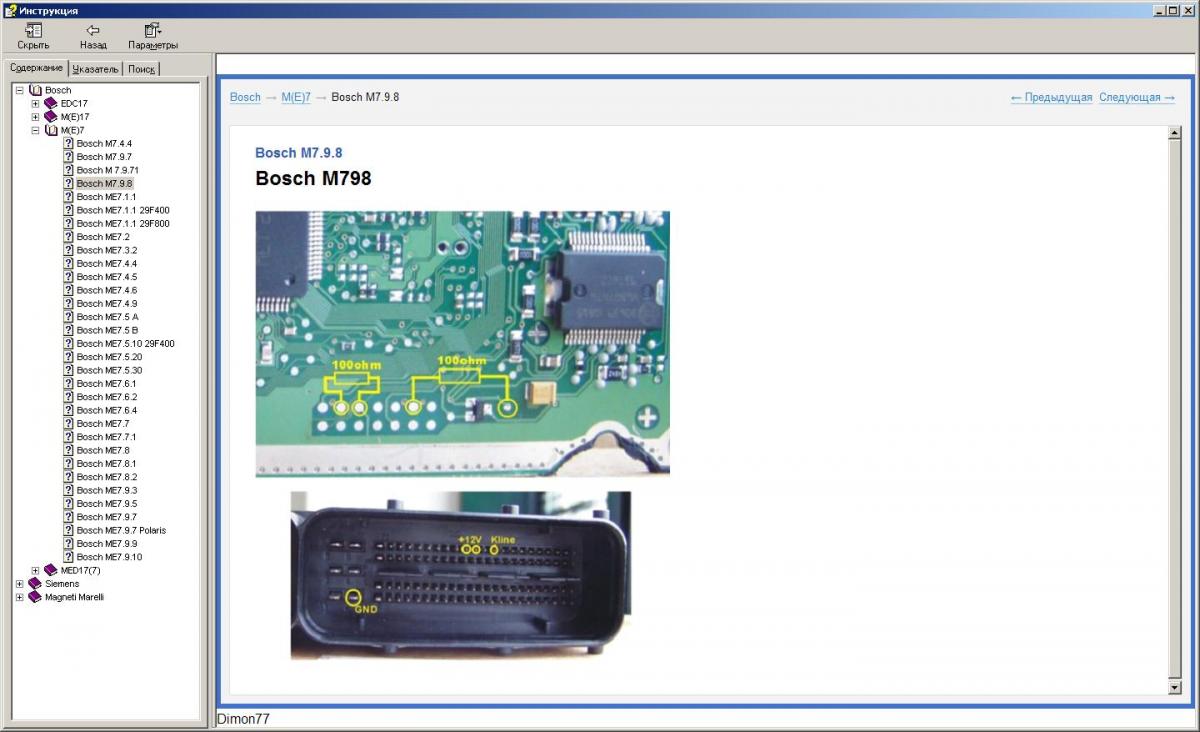Click the blue Bosch M7.9.8 heading text
The width and height of the screenshot is (1200, 732).
point(299,153)
